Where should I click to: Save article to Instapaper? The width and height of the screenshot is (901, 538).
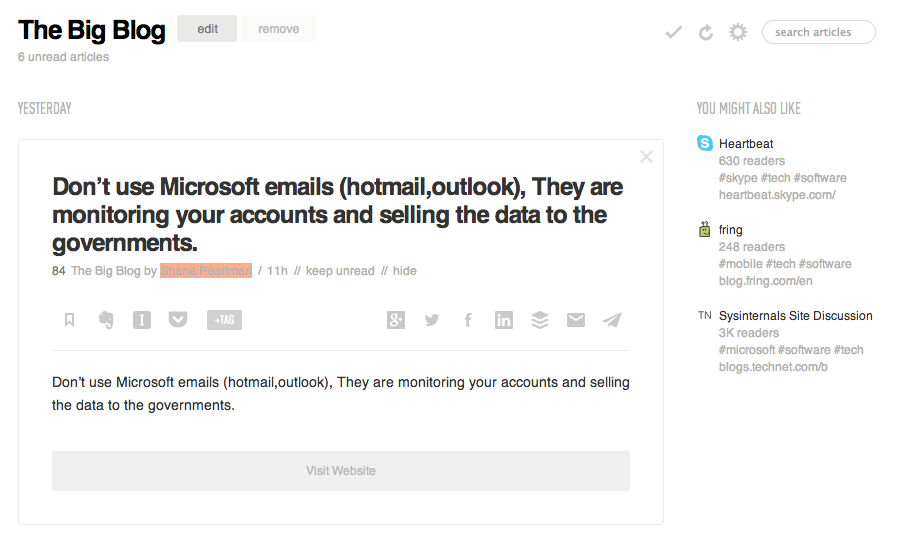(142, 320)
